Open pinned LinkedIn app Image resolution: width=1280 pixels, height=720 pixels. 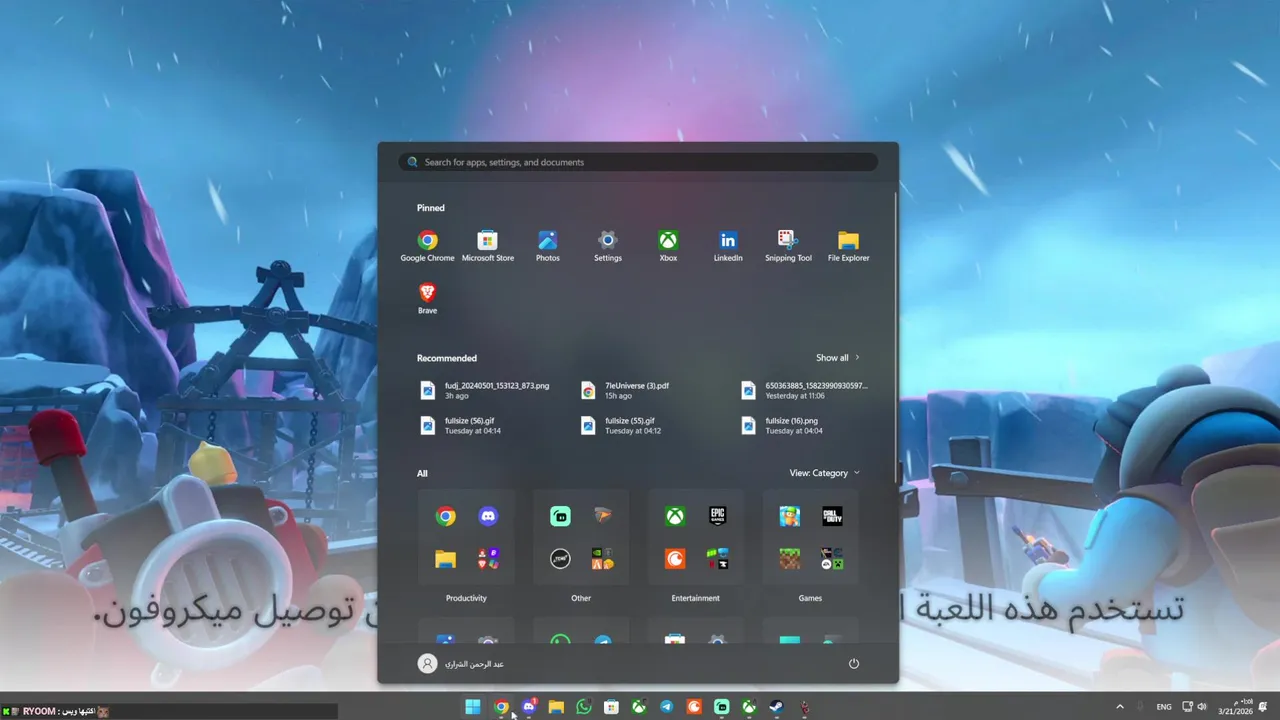pyautogui.click(x=728, y=245)
